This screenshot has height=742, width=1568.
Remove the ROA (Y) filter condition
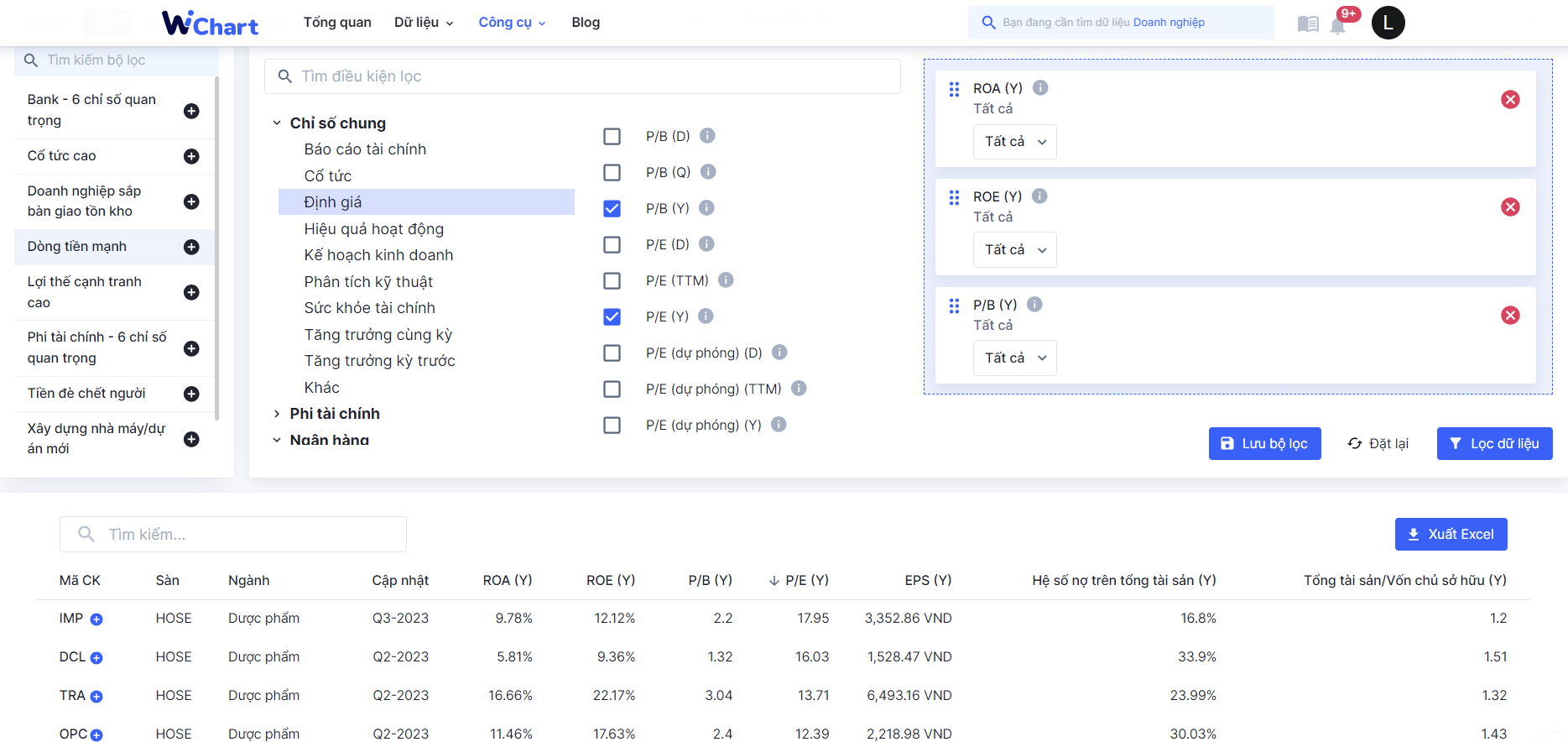tap(1510, 99)
